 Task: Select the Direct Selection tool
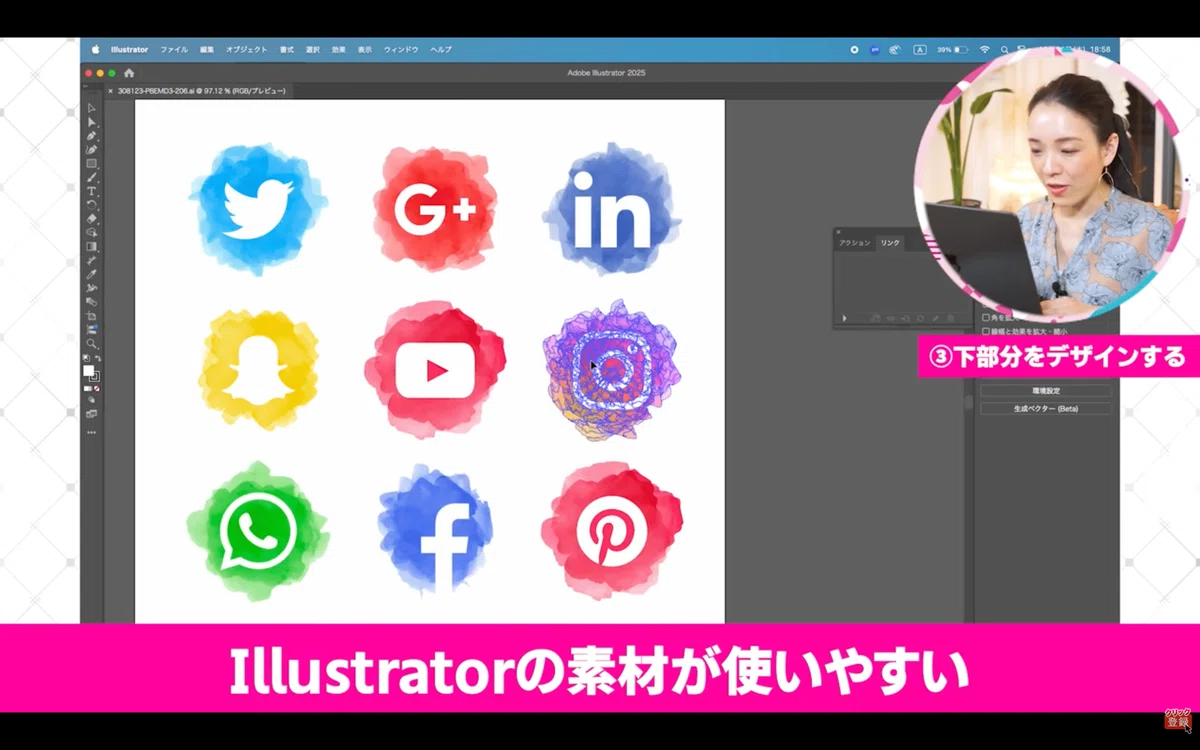tap(92, 121)
